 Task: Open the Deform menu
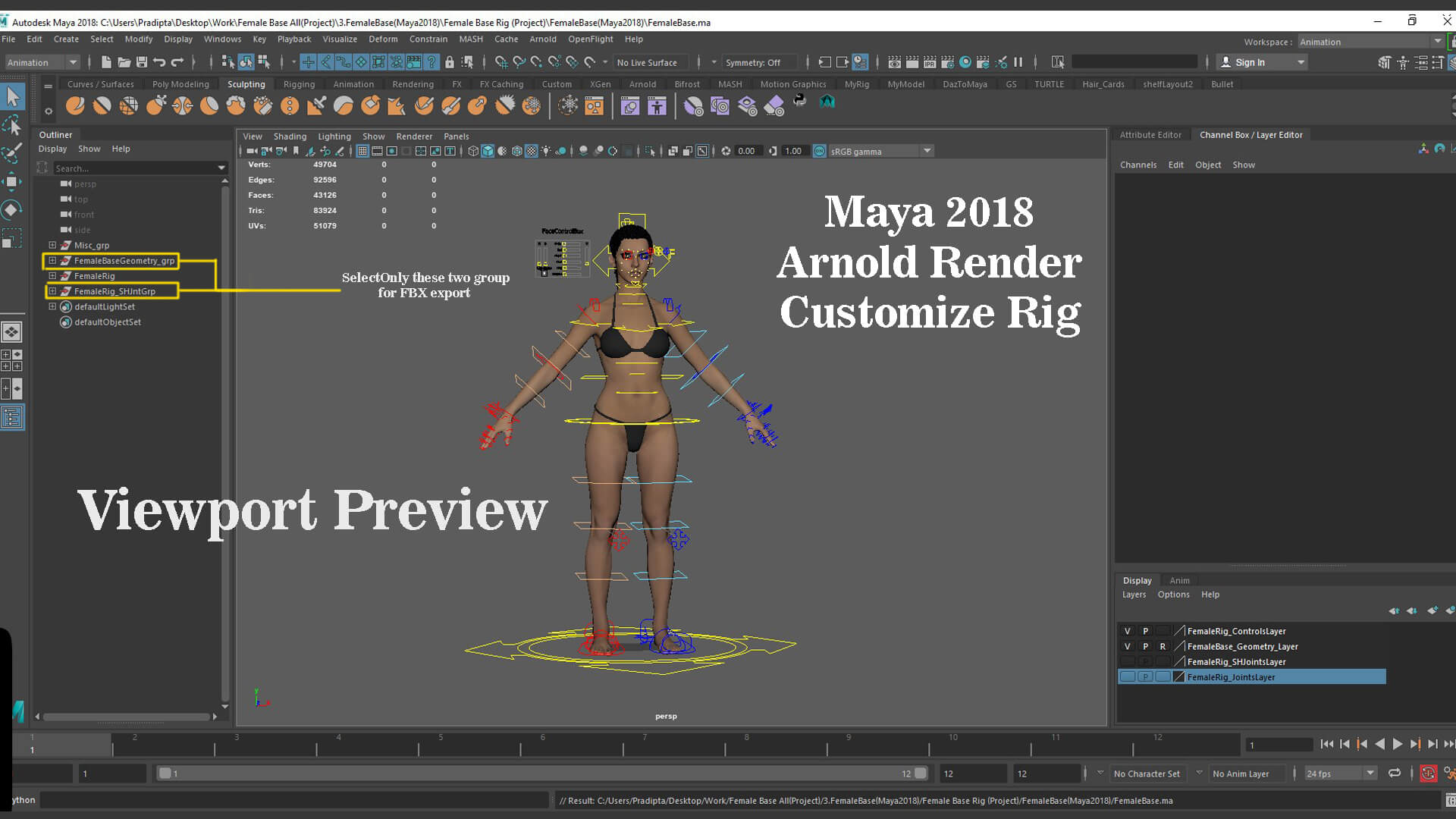(x=383, y=39)
